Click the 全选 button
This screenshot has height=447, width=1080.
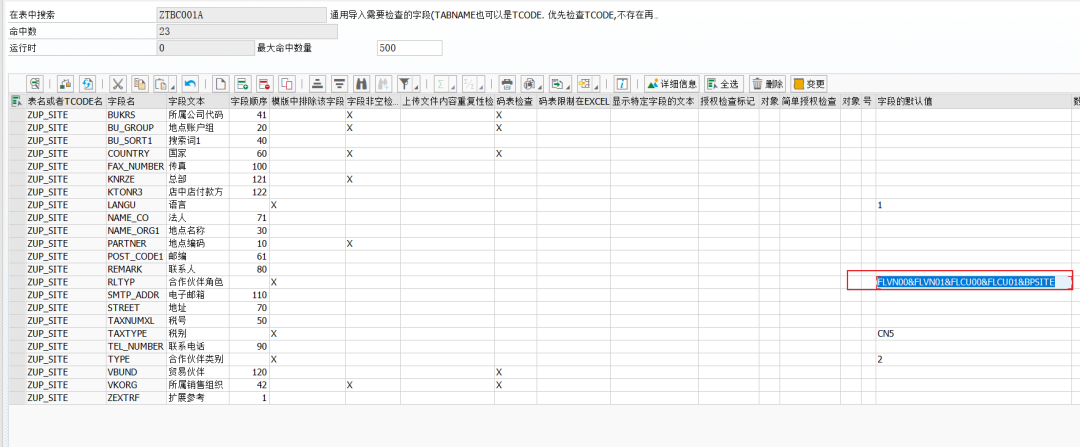click(724, 84)
